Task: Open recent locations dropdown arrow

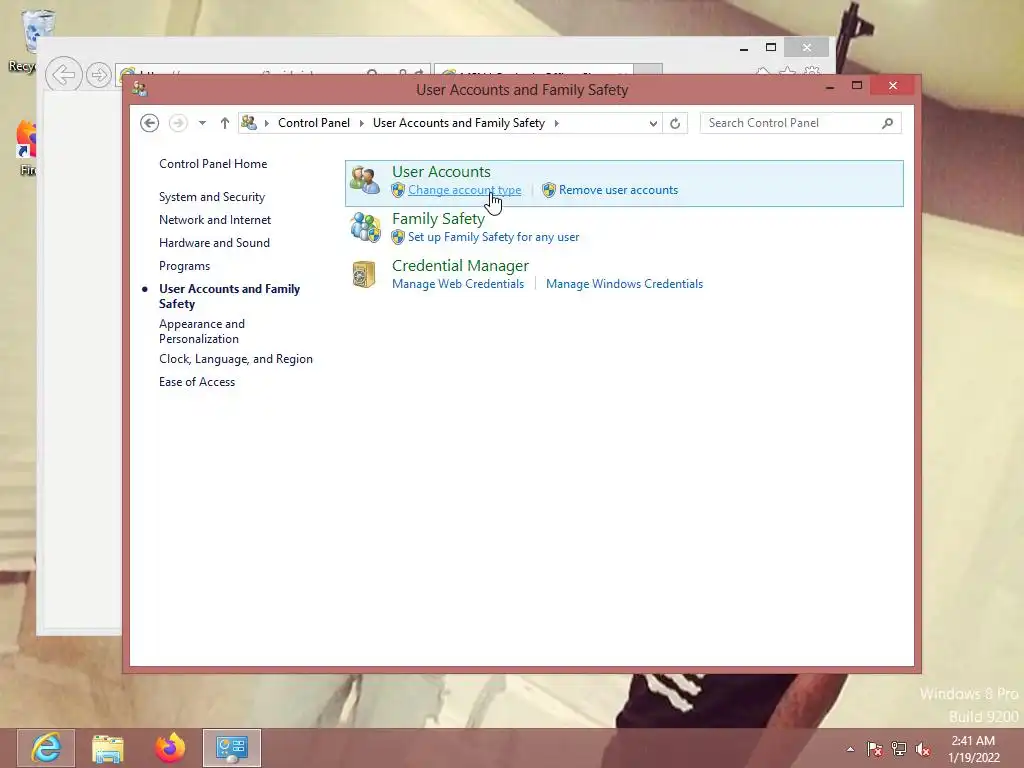Action: (x=202, y=123)
